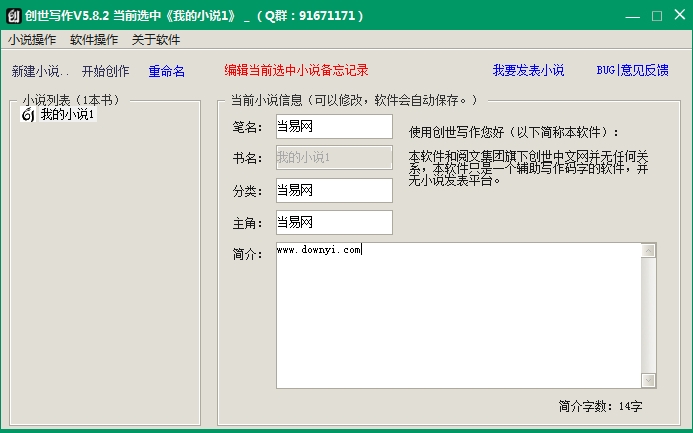Screen dimensions: 693x433
Task: Click the app logo icon in title bar
Action: tap(13, 16)
